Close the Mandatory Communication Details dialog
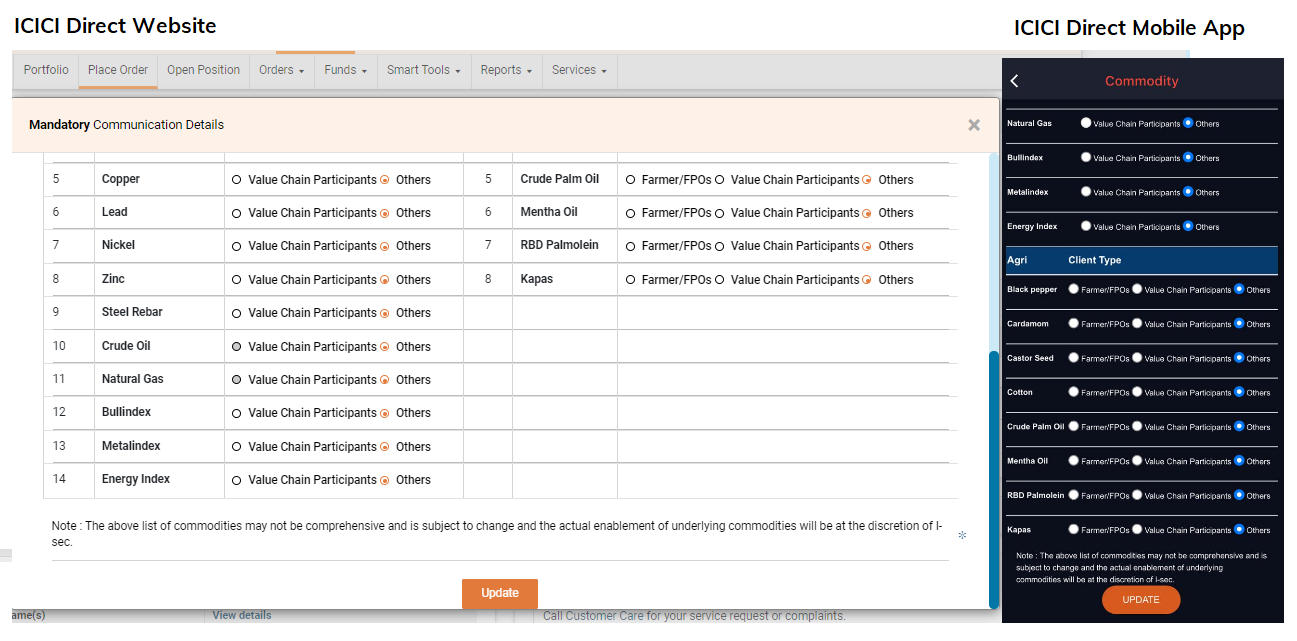This screenshot has width=1297, height=641. point(973,125)
